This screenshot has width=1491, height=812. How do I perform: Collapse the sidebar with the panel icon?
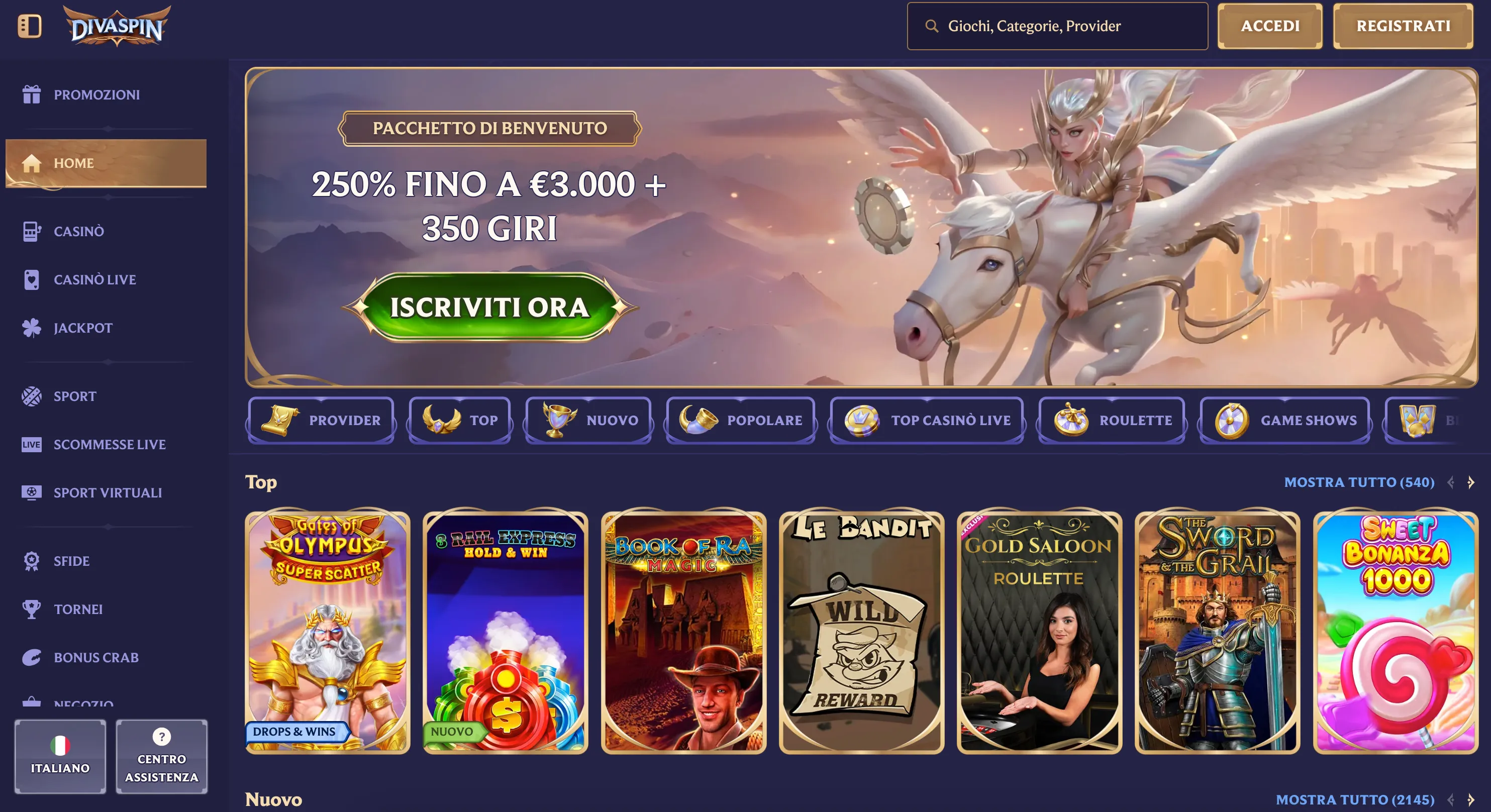(30, 26)
